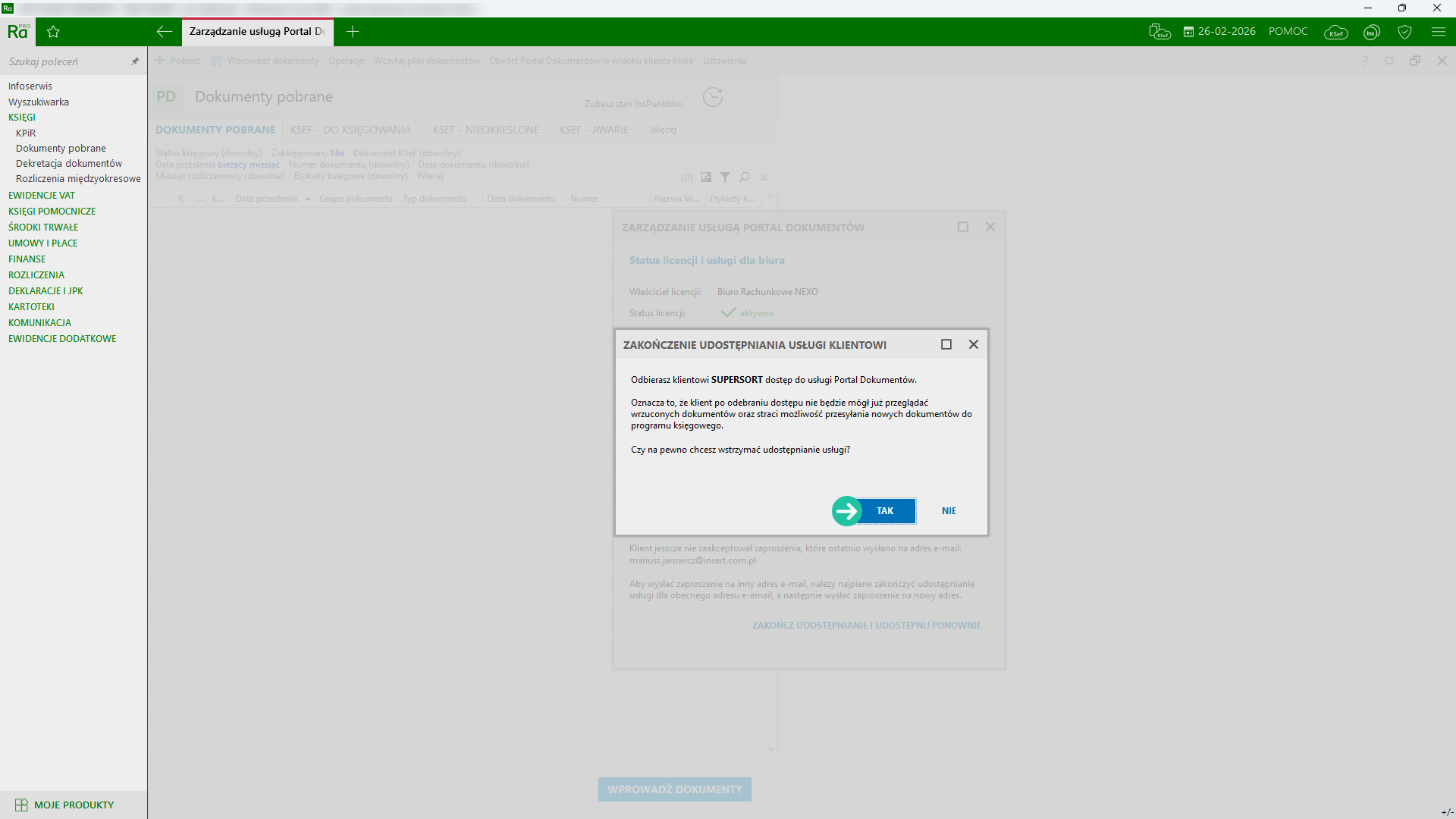Click the back arrow icon
1456x819 pixels.
pyautogui.click(x=164, y=32)
